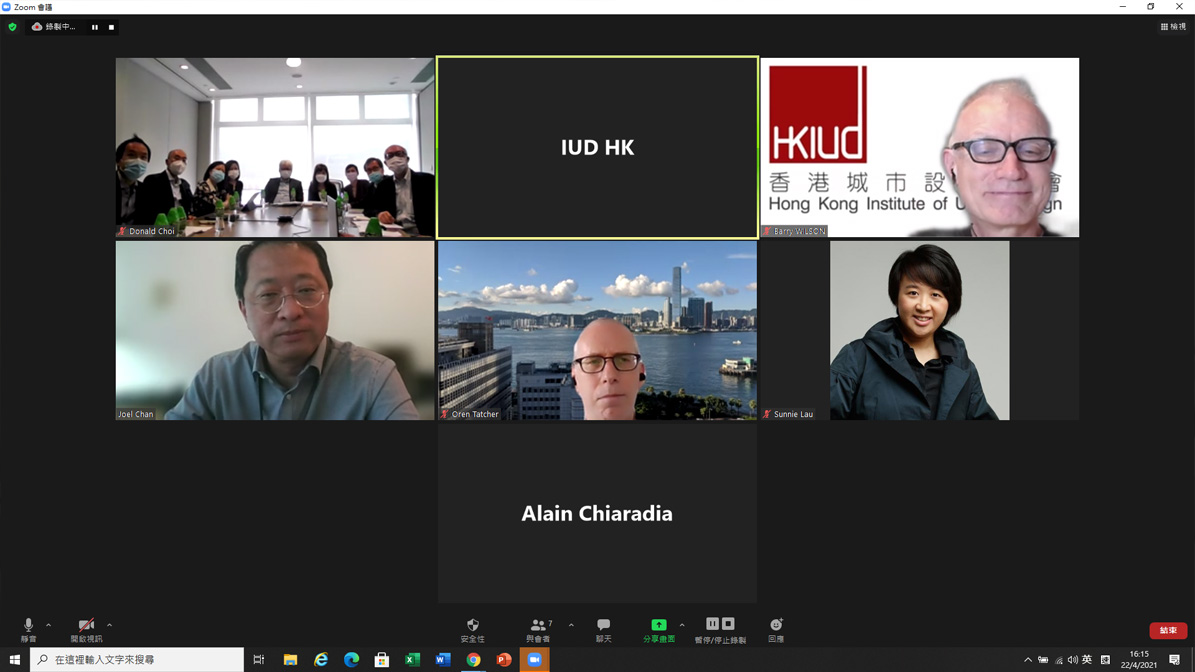Open the Security shield menu
Screen dimensions: 1195x672
coord(473,629)
